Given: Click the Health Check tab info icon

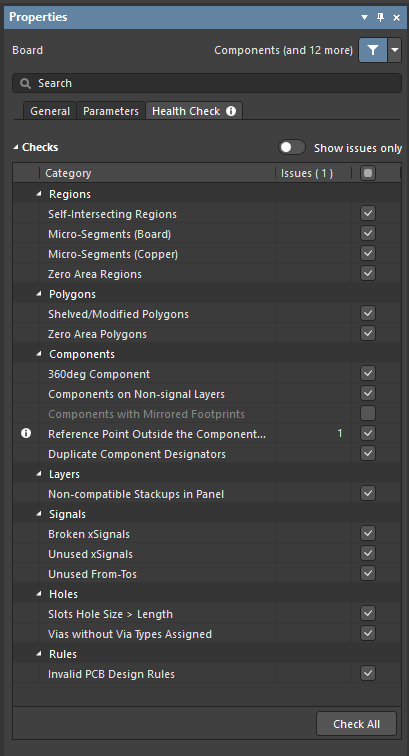Looking at the screenshot, I should tap(231, 111).
